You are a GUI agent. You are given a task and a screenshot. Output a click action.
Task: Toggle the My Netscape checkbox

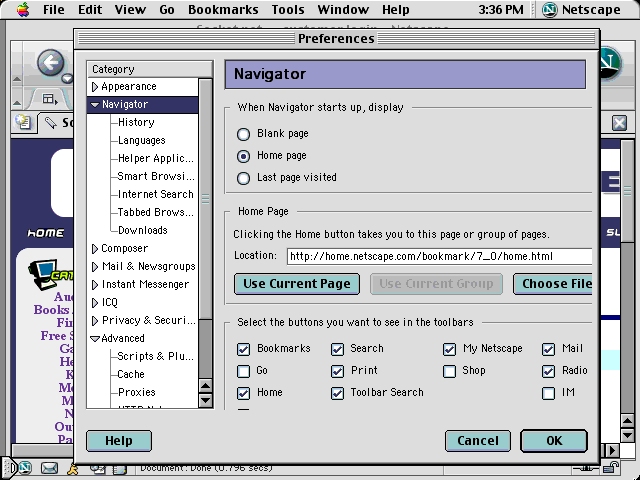pyautogui.click(x=449, y=349)
